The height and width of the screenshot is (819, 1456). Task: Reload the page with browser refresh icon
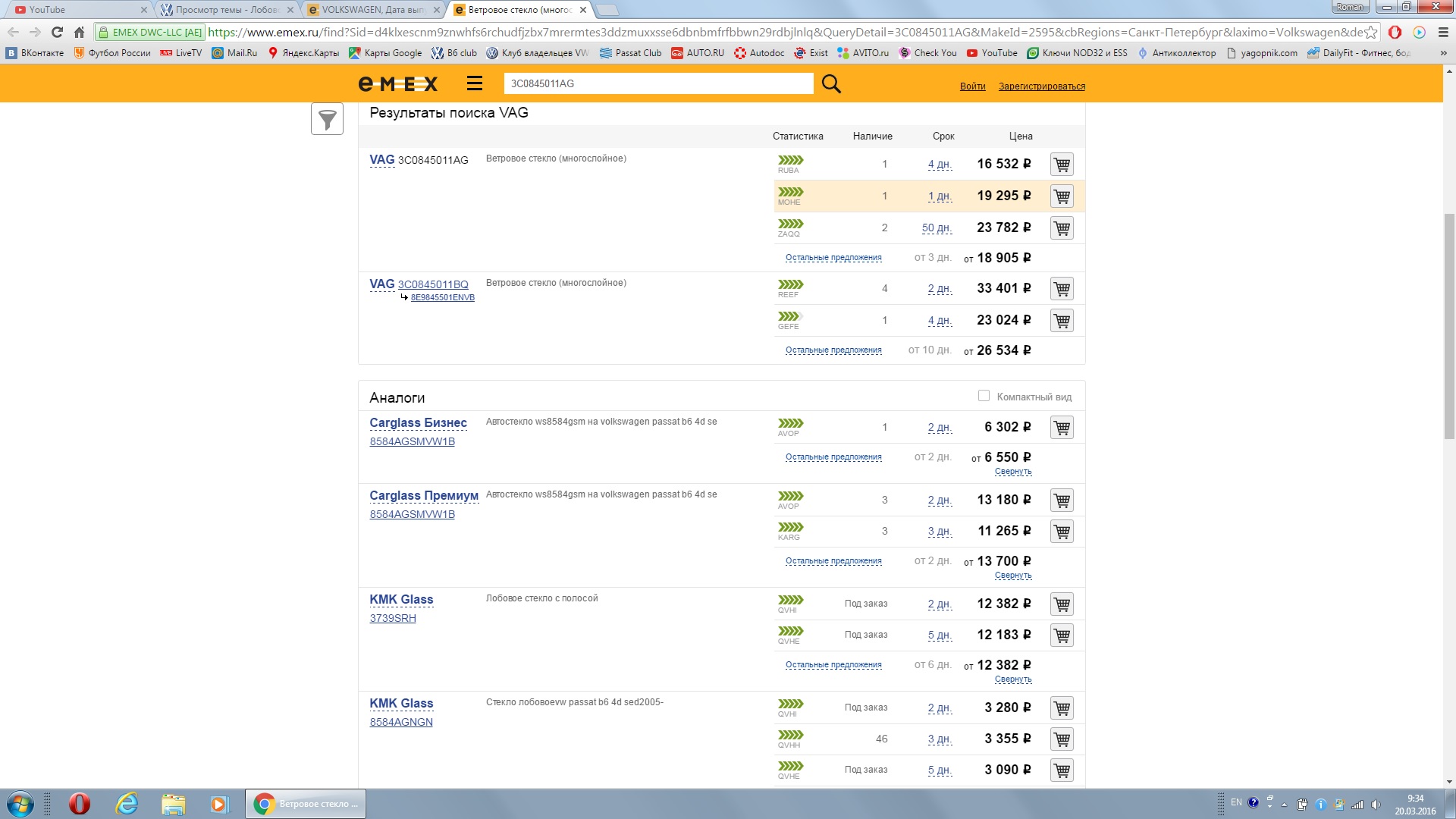pos(57,32)
